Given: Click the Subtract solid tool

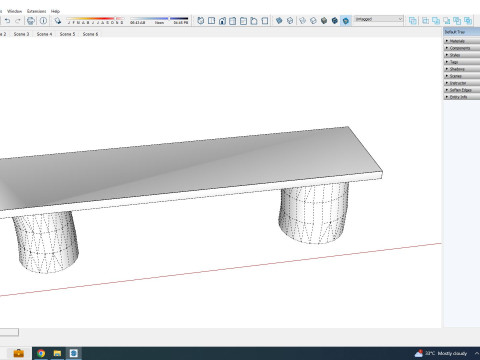Looking at the screenshot, I should coord(447,21).
